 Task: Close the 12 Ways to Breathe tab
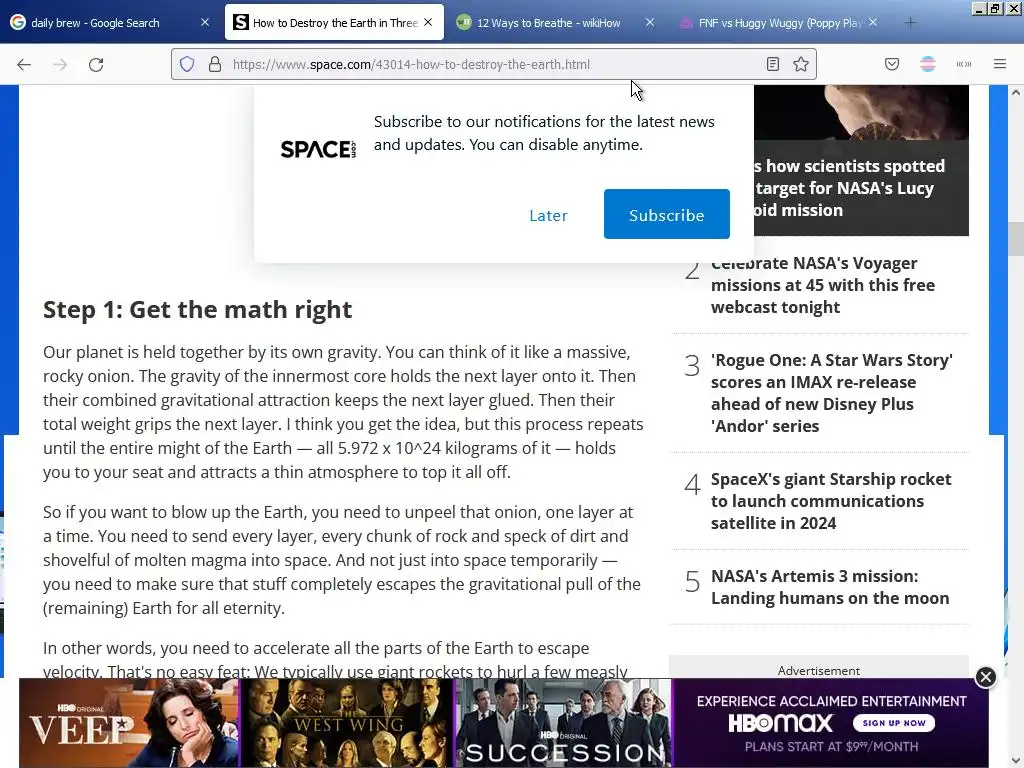[x=650, y=22]
